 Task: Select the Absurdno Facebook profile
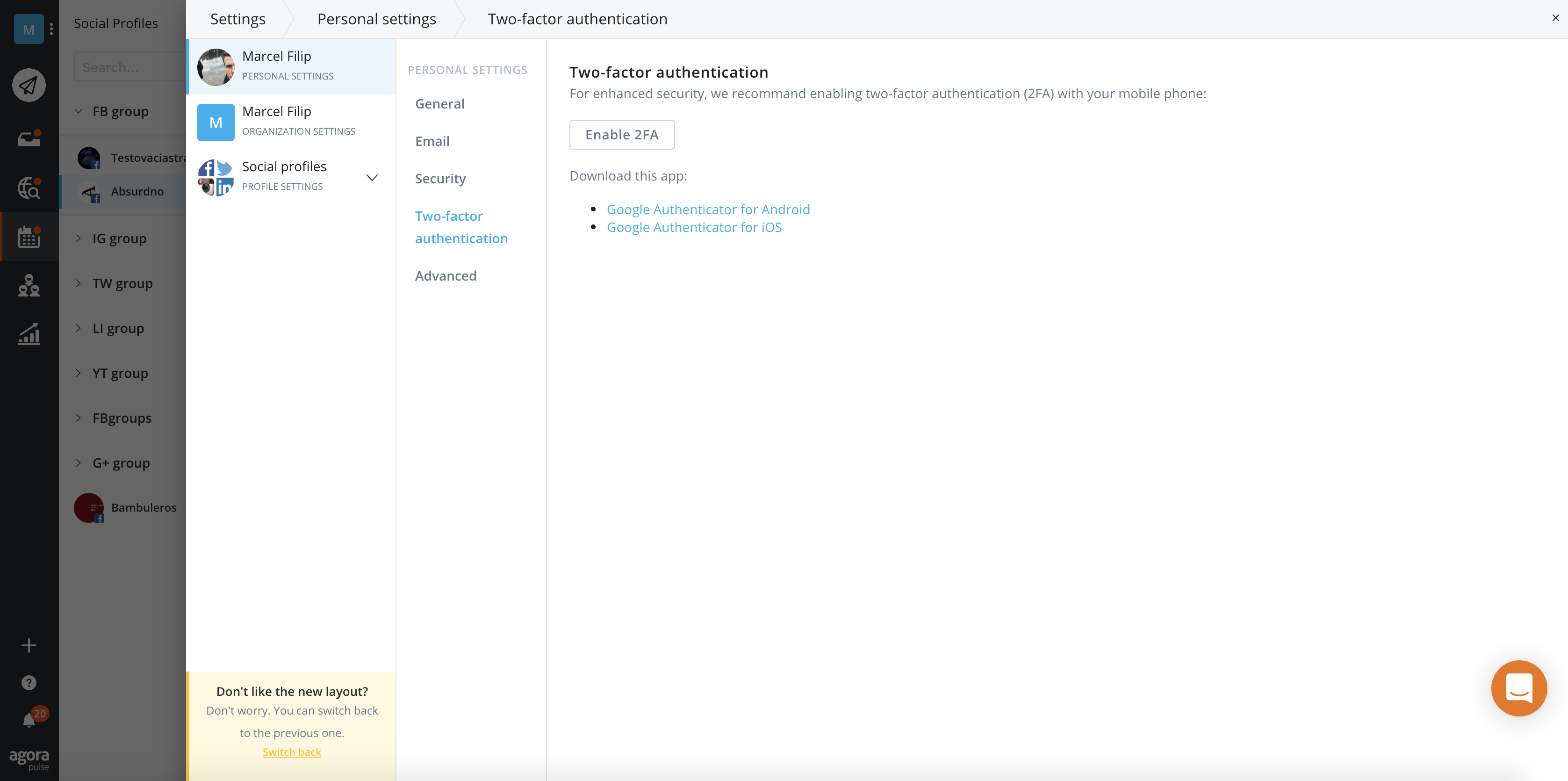(137, 191)
